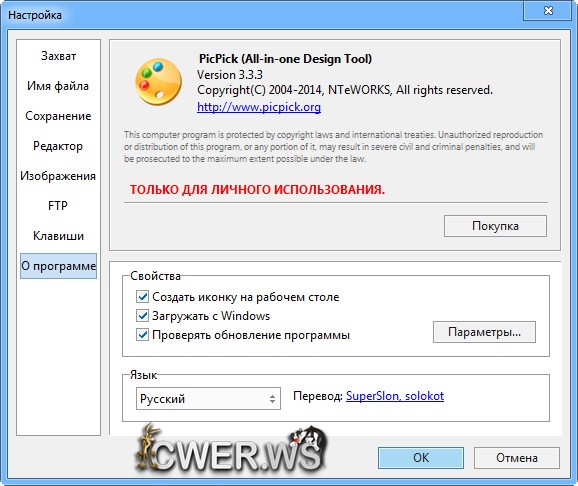The height and width of the screenshot is (486, 578).
Task: Uncheck Загружать с Windows option
Action: (x=142, y=316)
